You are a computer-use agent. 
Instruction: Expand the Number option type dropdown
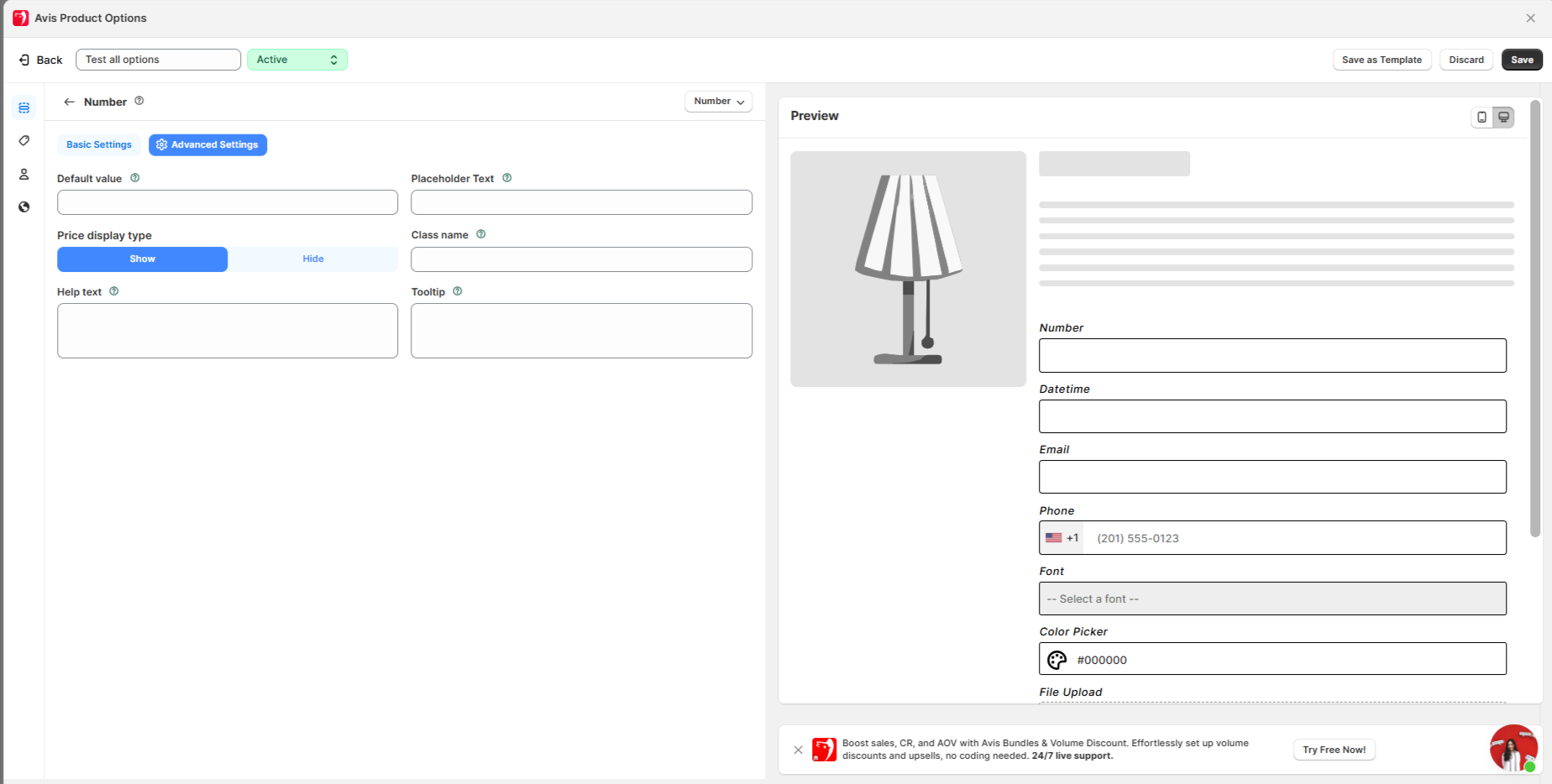[718, 102]
